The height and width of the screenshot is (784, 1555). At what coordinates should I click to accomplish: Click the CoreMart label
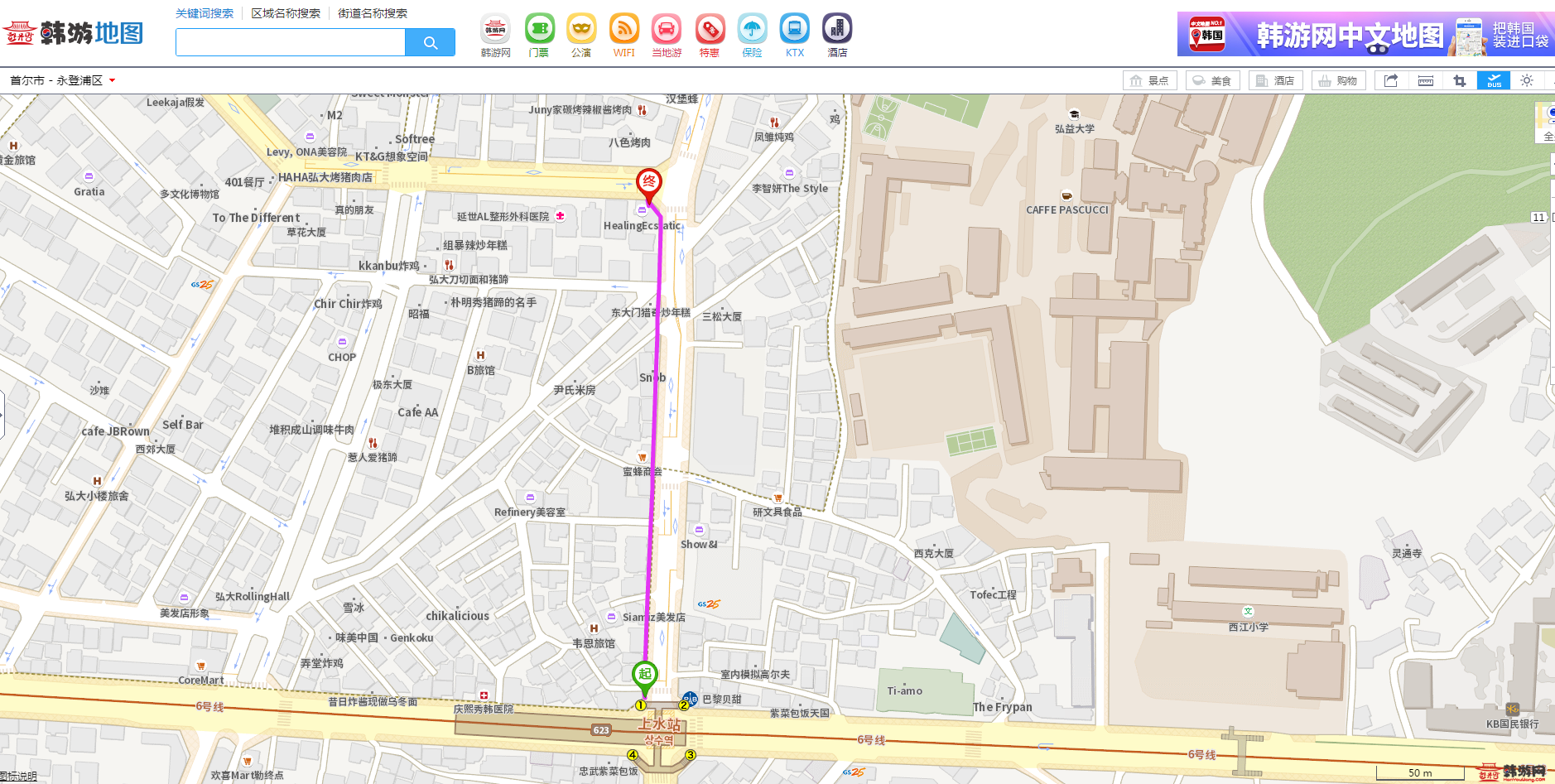pos(201,681)
